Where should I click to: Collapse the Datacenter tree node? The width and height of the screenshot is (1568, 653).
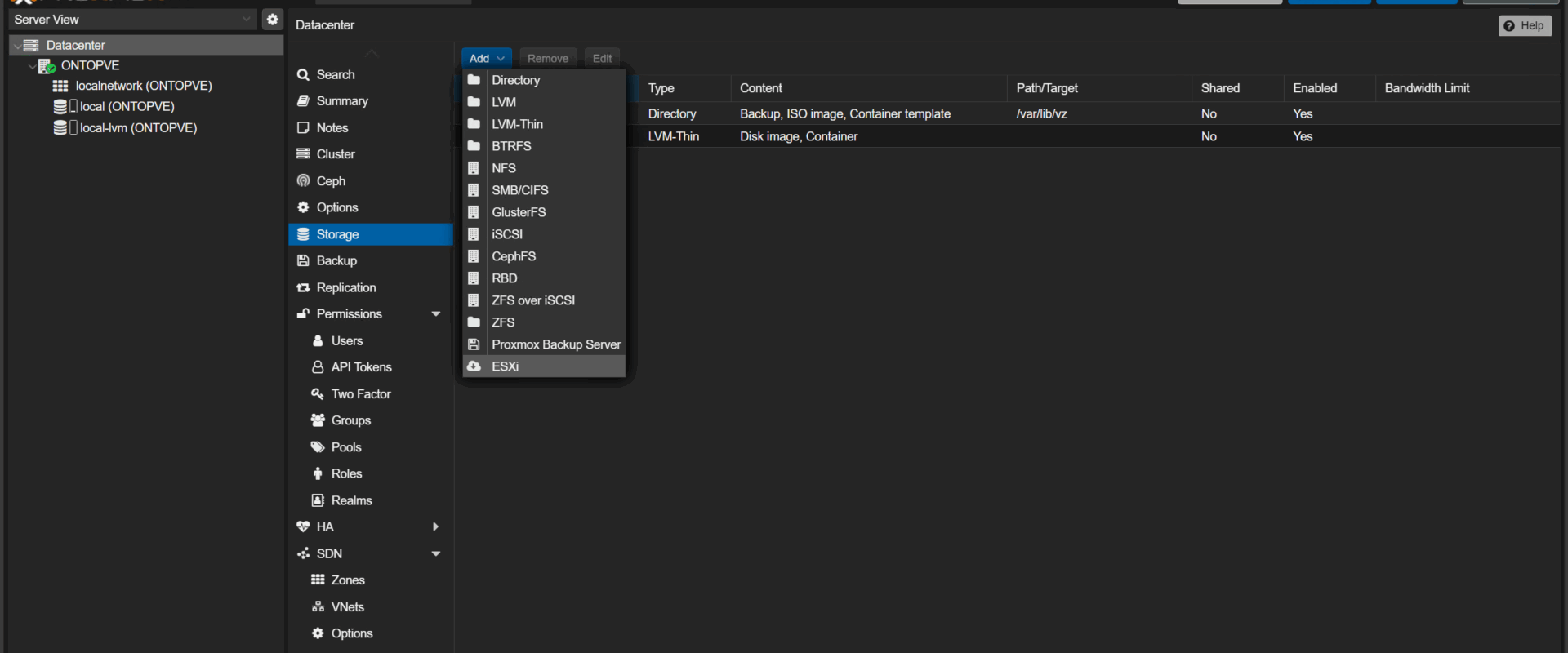pyautogui.click(x=17, y=46)
